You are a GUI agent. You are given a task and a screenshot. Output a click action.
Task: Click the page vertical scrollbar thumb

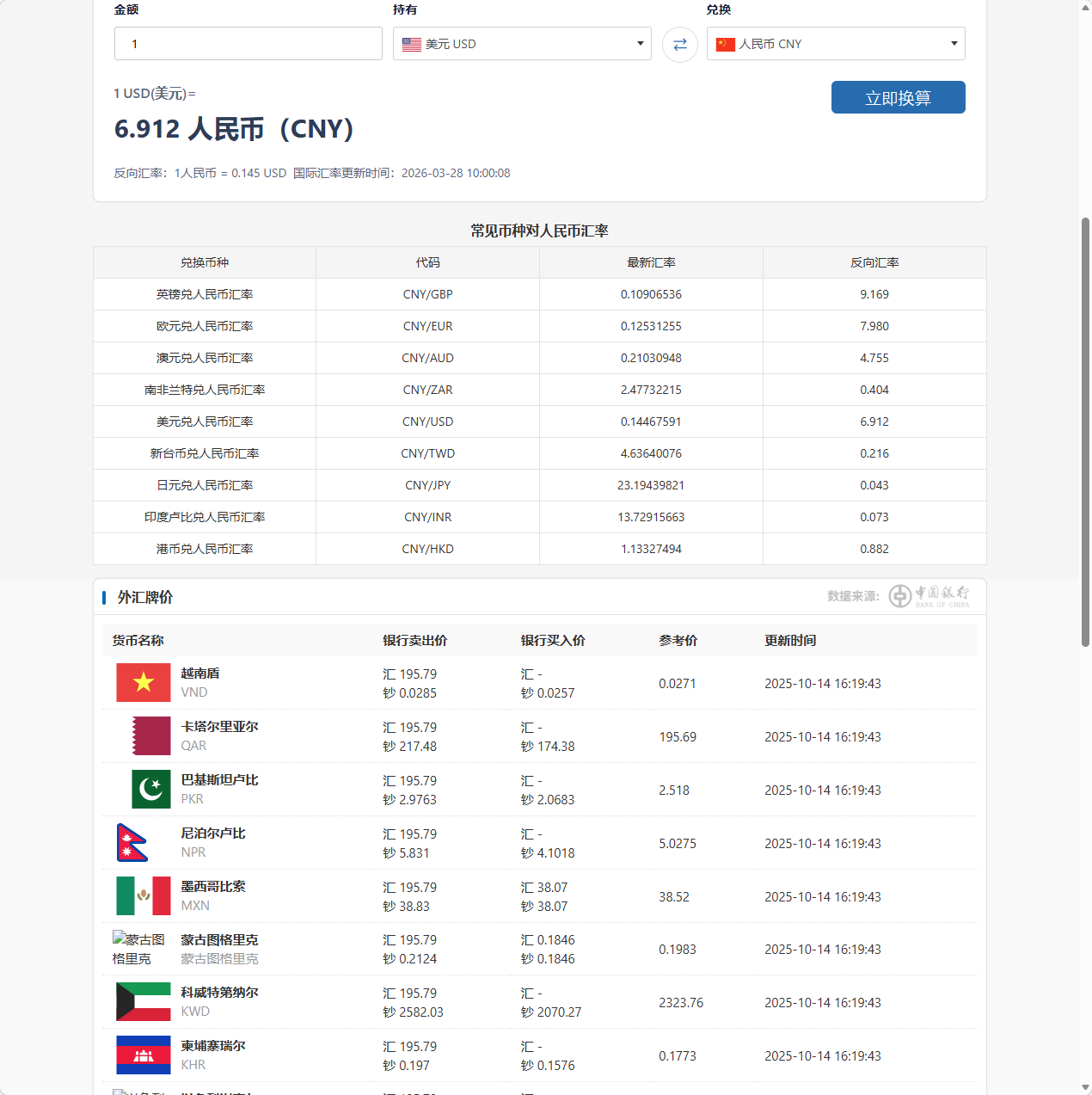click(x=1085, y=430)
